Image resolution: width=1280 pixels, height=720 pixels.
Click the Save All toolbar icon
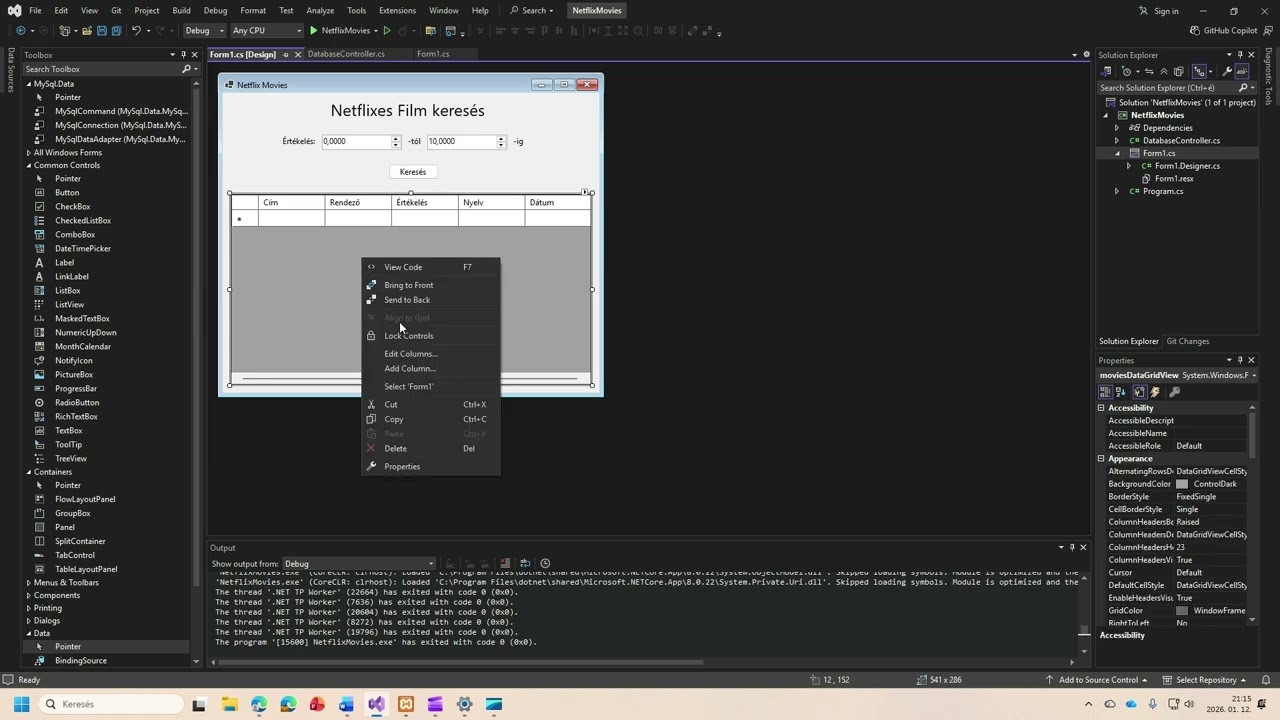[116, 31]
